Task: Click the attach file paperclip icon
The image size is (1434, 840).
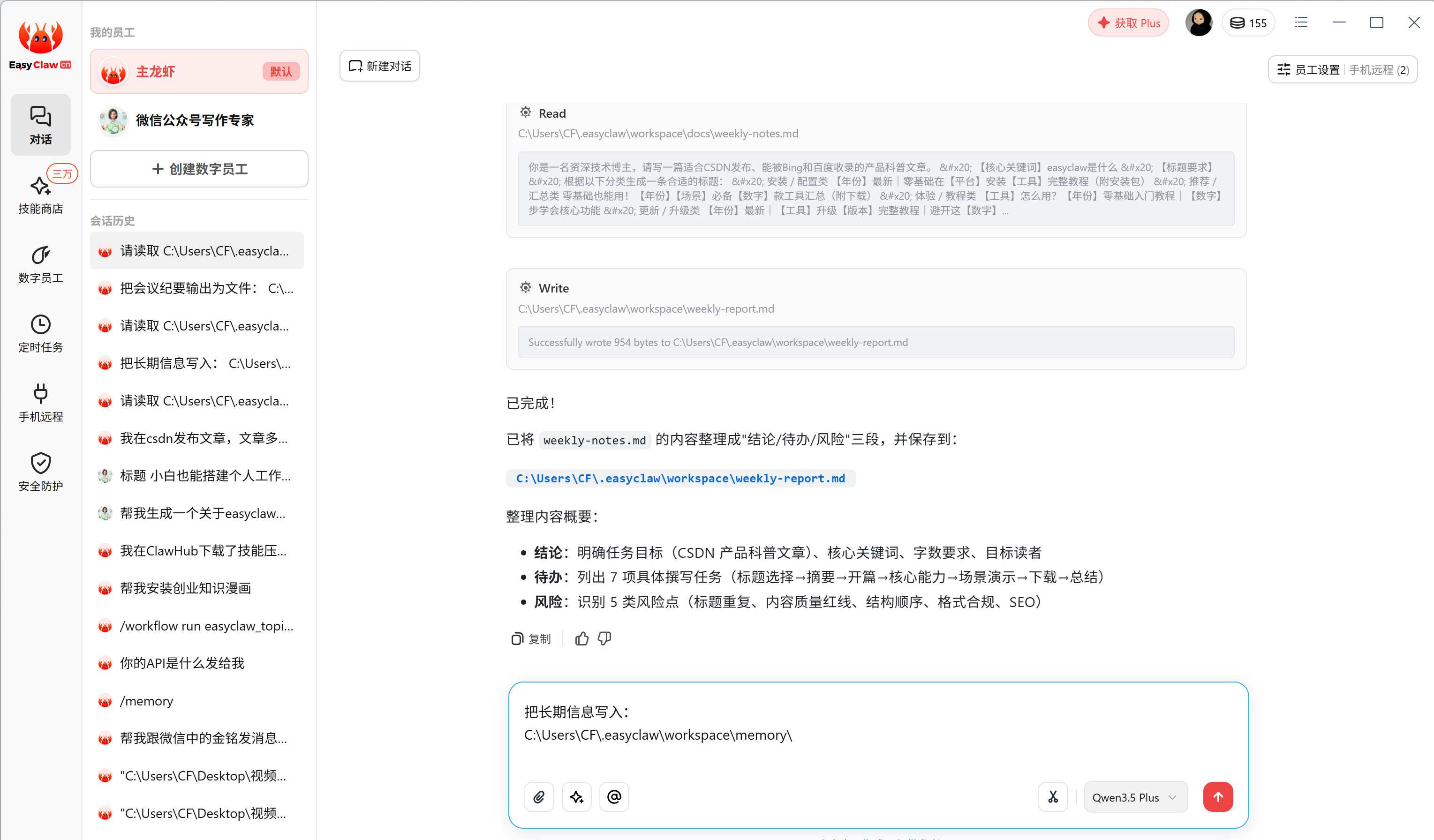Action: tap(539, 797)
